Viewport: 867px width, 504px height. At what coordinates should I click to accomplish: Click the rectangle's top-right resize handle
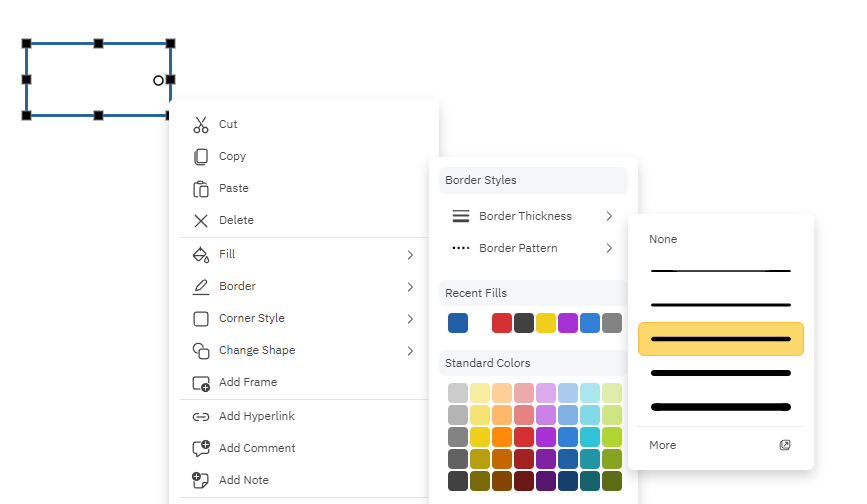click(170, 44)
